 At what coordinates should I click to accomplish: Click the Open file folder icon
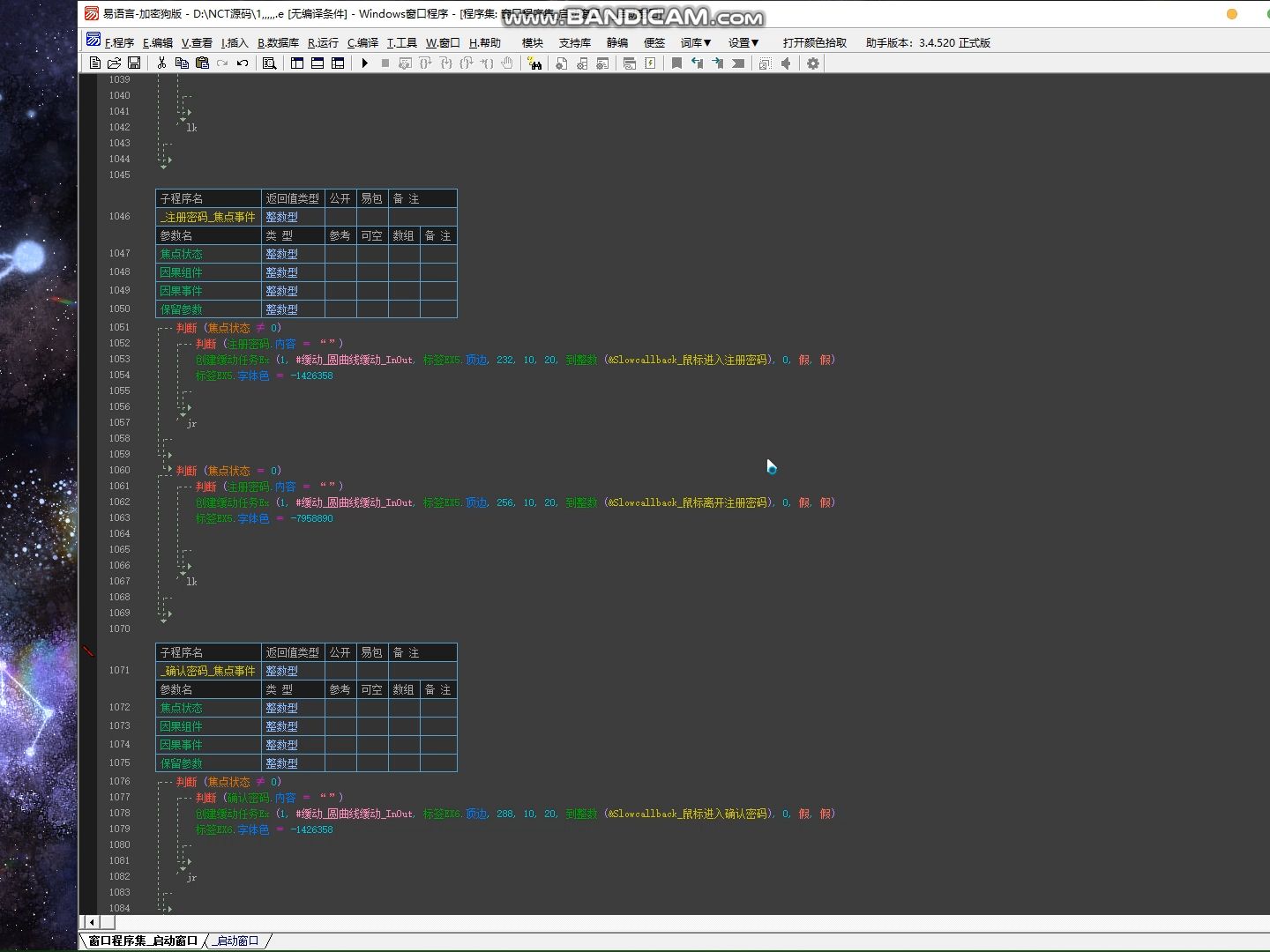(x=115, y=63)
